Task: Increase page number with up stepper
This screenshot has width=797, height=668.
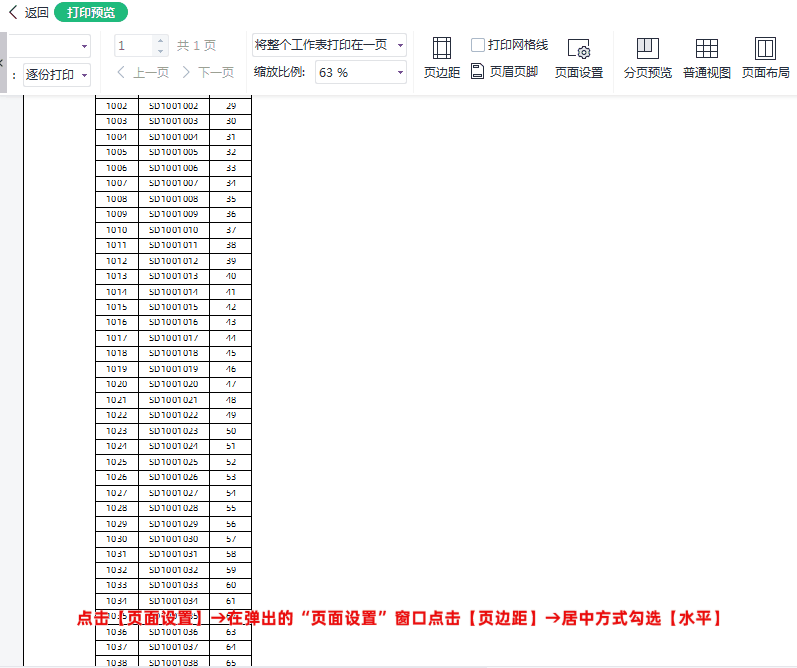Action: pos(161,41)
